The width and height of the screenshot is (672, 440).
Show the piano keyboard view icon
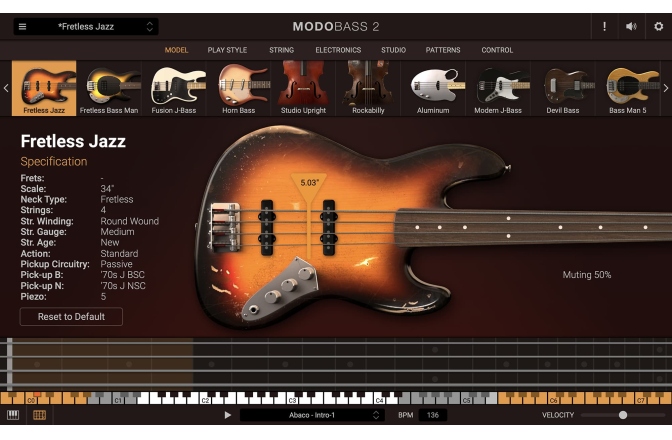13,415
